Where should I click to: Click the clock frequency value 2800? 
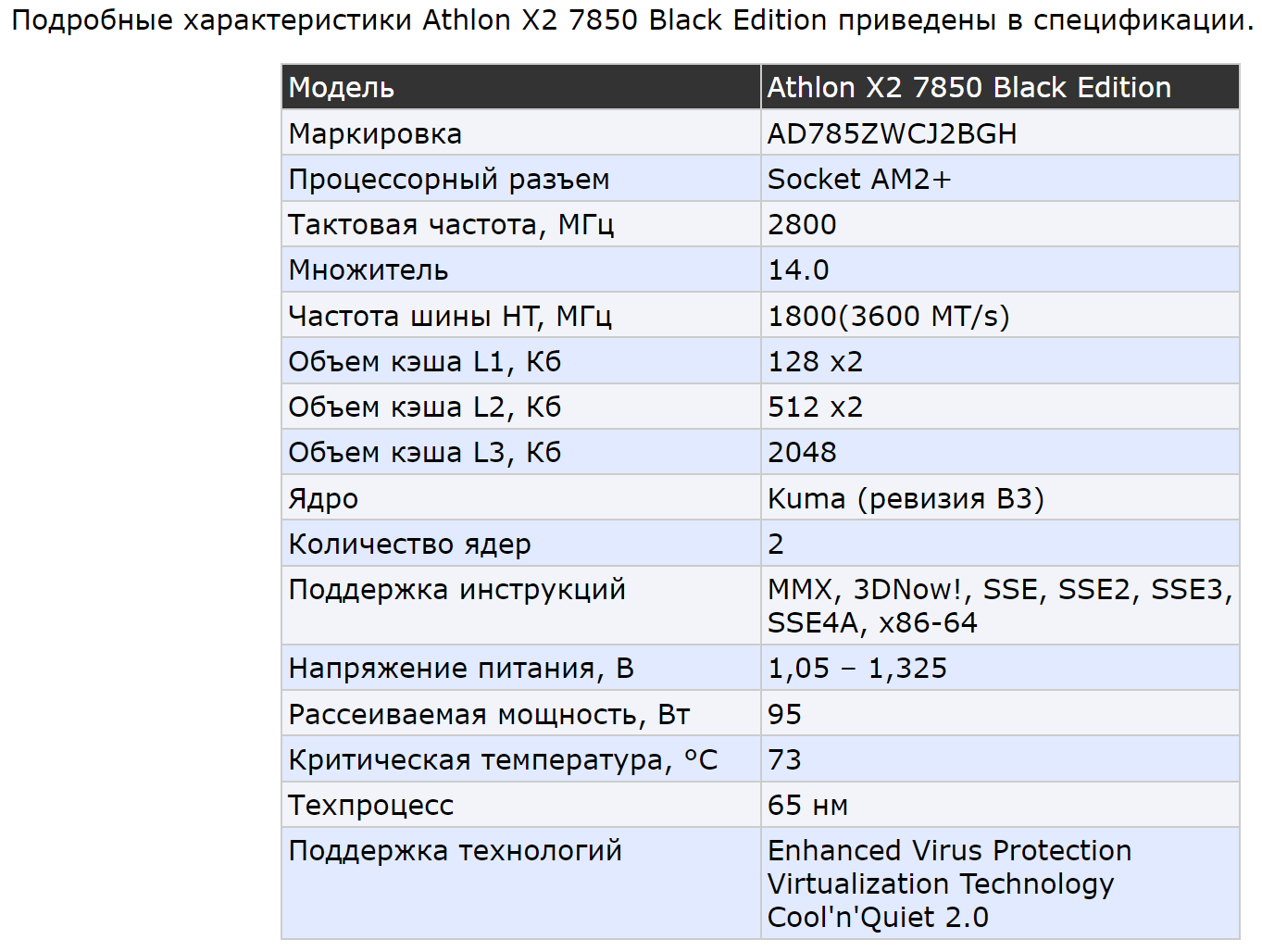pyautogui.click(x=802, y=225)
